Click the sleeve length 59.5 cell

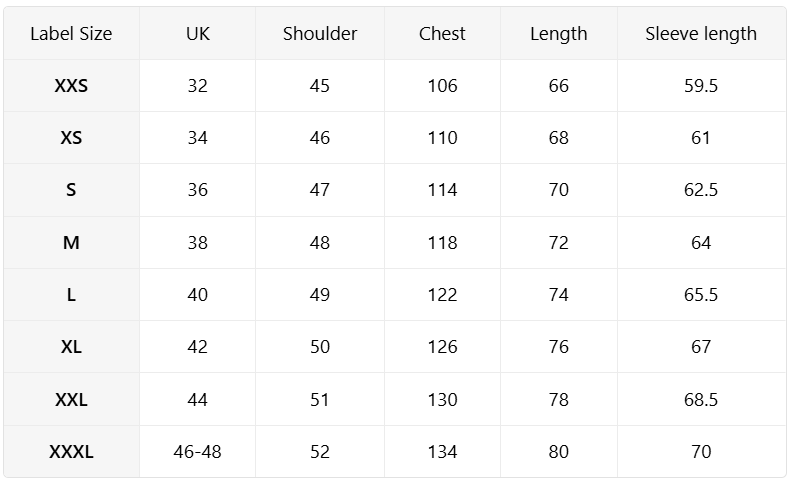701,86
